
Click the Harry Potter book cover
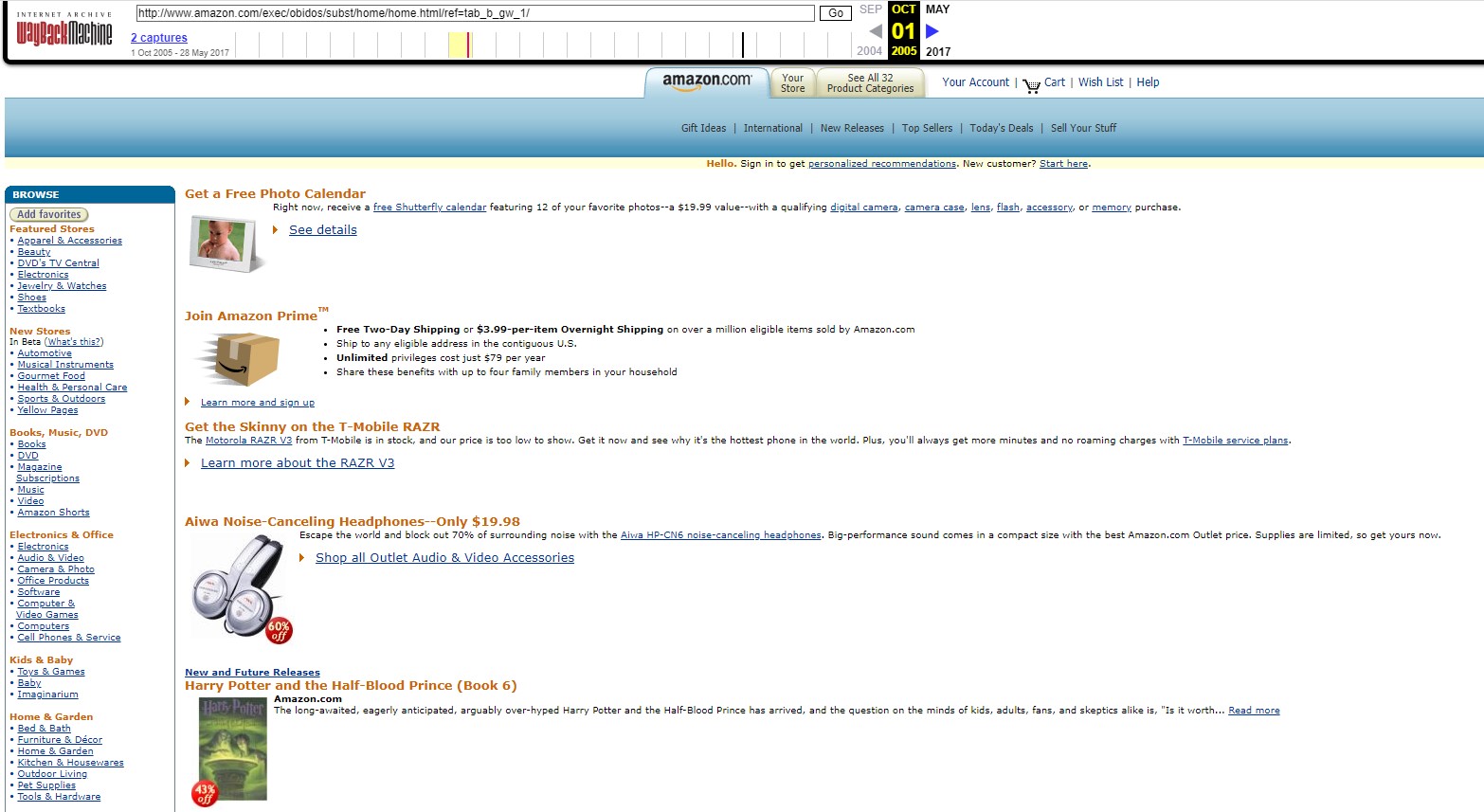[233, 749]
